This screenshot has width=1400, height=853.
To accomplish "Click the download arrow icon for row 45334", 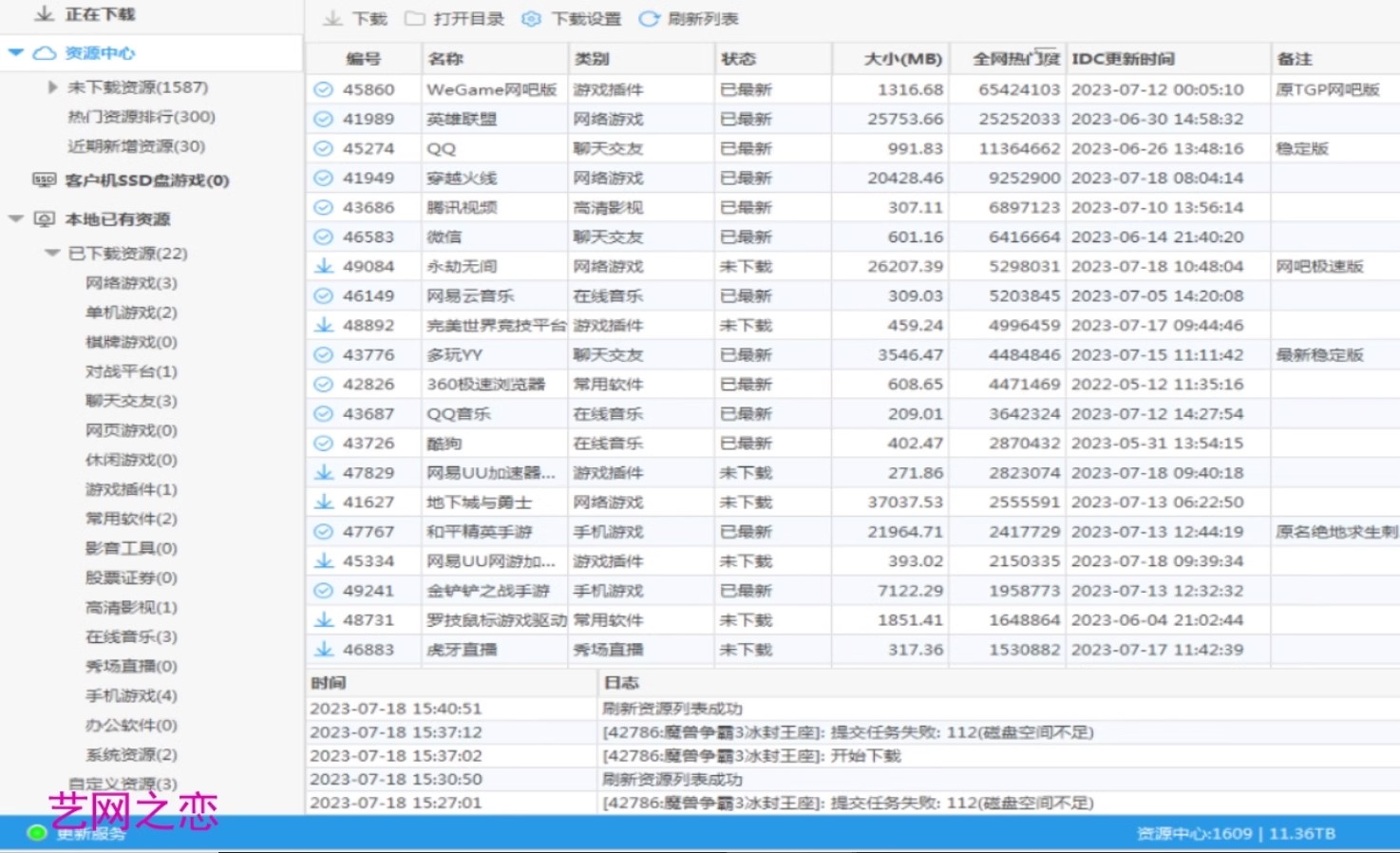I will click(324, 560).
